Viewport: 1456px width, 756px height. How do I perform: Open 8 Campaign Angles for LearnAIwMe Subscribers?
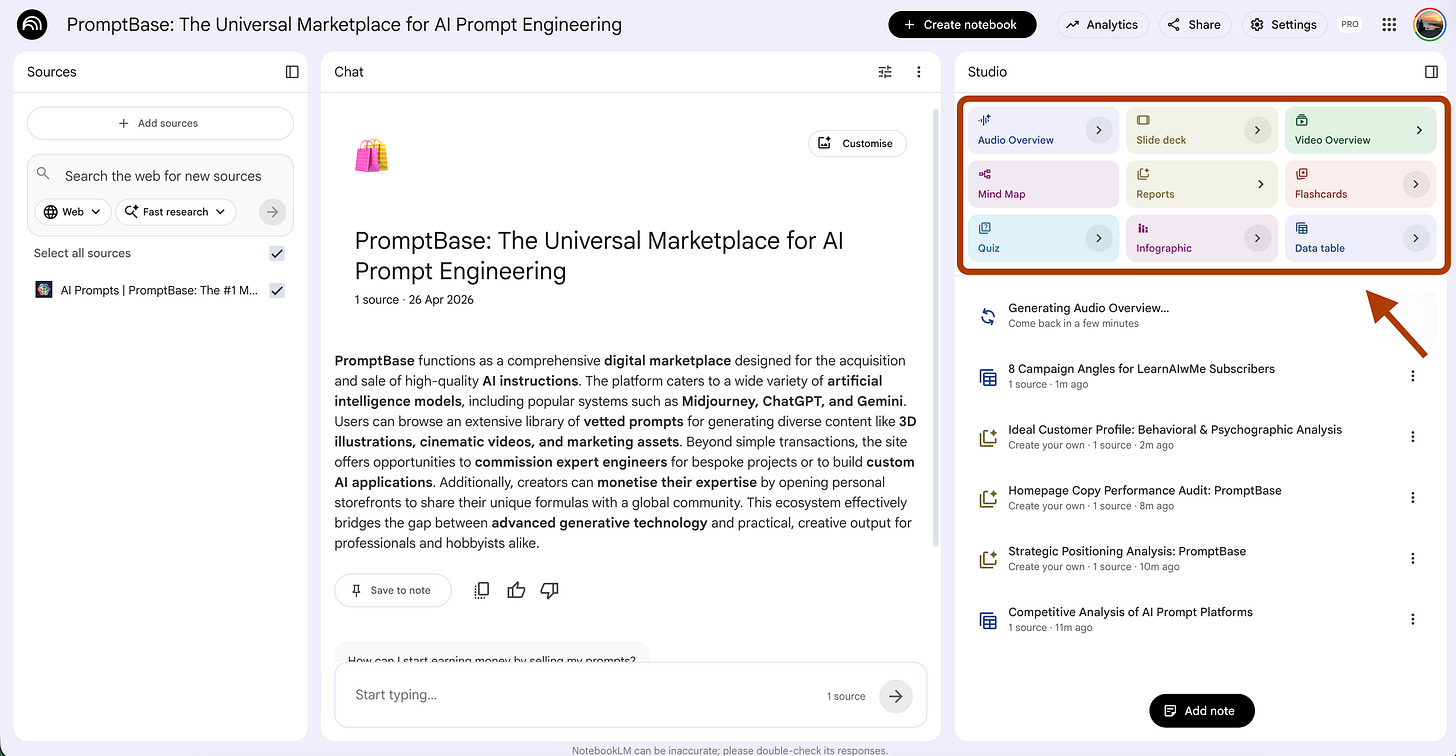1141,369
